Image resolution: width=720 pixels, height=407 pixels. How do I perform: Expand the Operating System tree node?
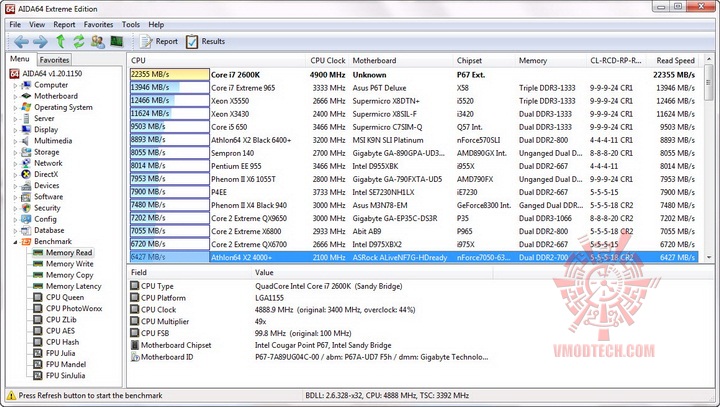click(15, 107)
